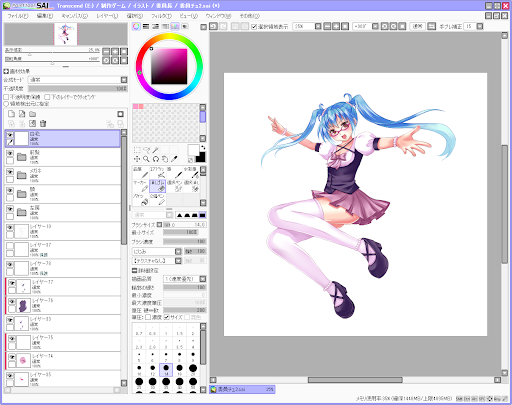Select the rotate view tool
The image size is (512, 405).
[156, 159]
